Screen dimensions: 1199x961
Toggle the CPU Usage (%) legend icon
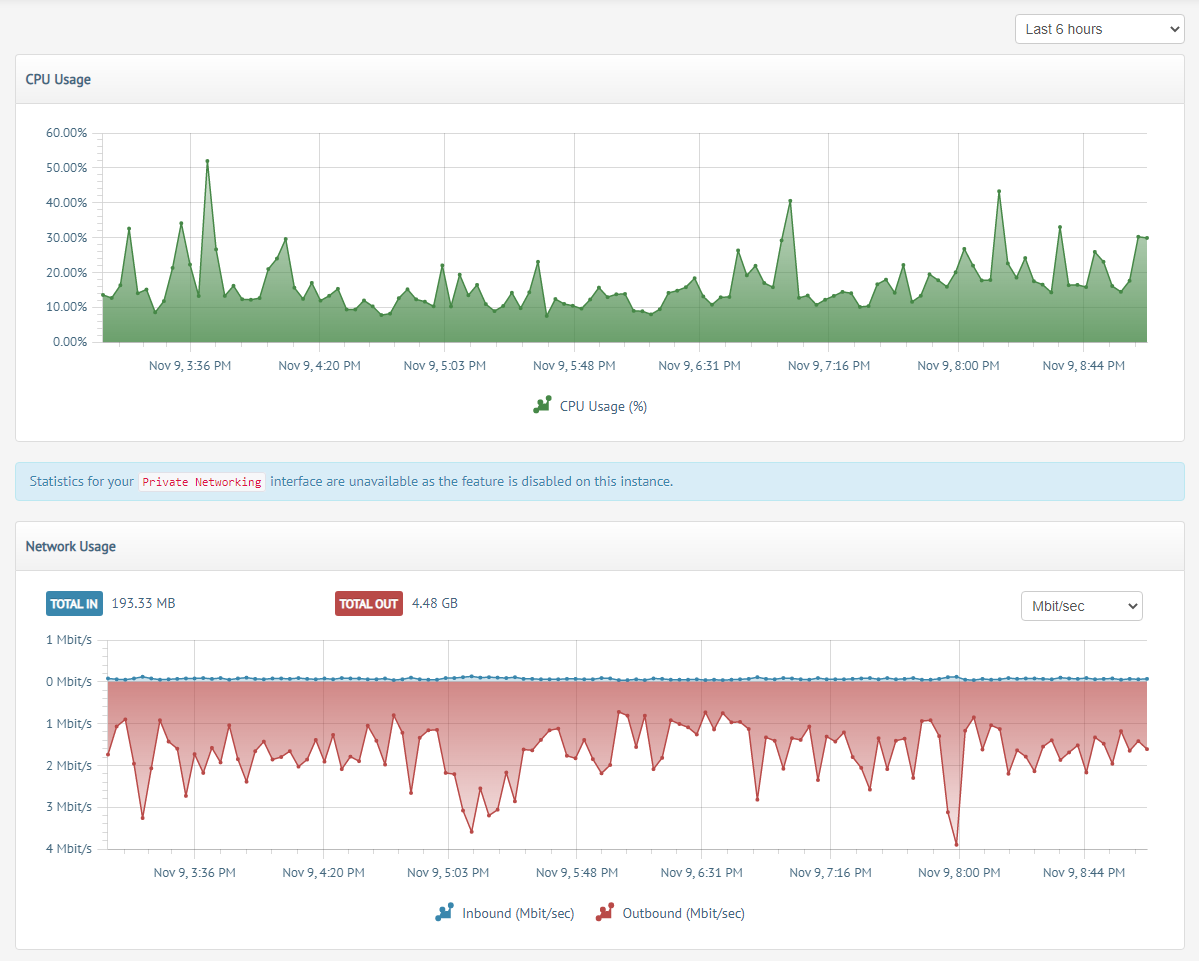pos(542,405)
